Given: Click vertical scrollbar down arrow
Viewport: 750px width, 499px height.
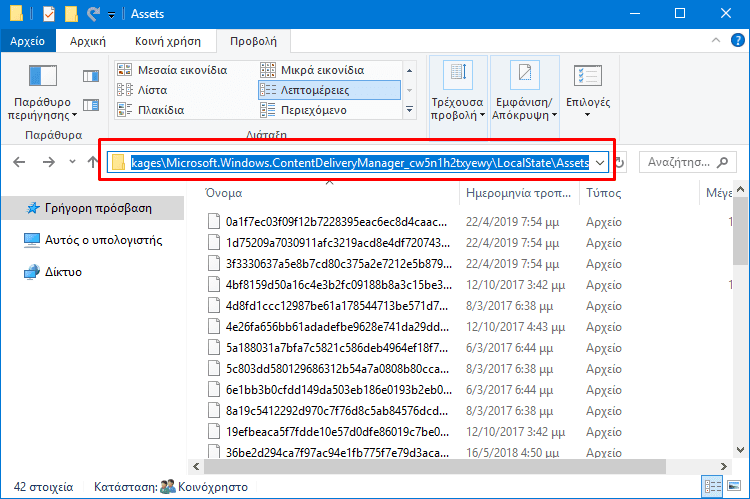Looking at the screenshot, I should coord(740,450).
